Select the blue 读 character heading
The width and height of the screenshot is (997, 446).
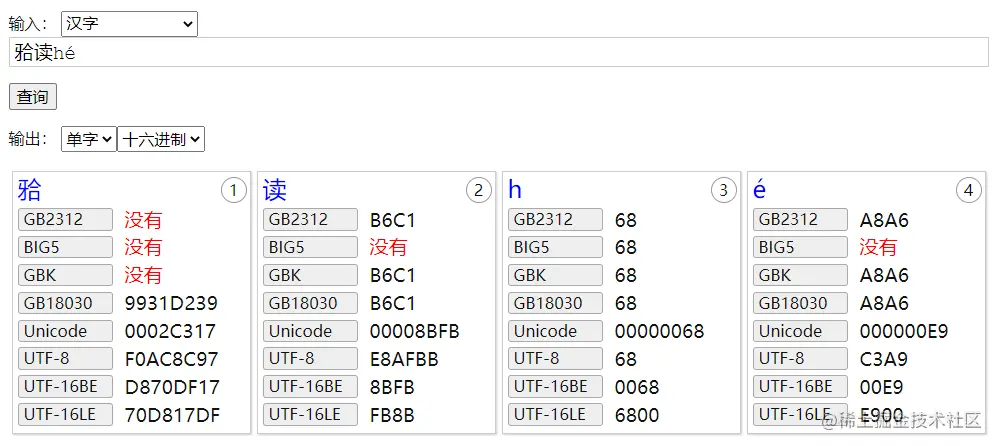(275, 190)
